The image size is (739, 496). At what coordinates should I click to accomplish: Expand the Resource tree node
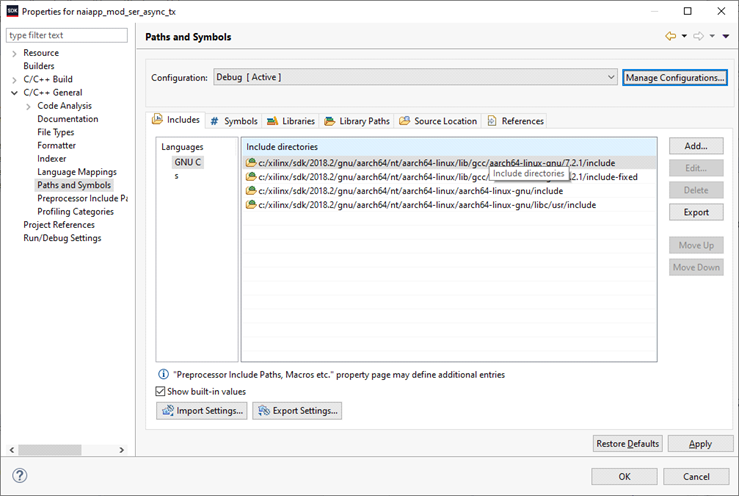(x=14, y=53)
